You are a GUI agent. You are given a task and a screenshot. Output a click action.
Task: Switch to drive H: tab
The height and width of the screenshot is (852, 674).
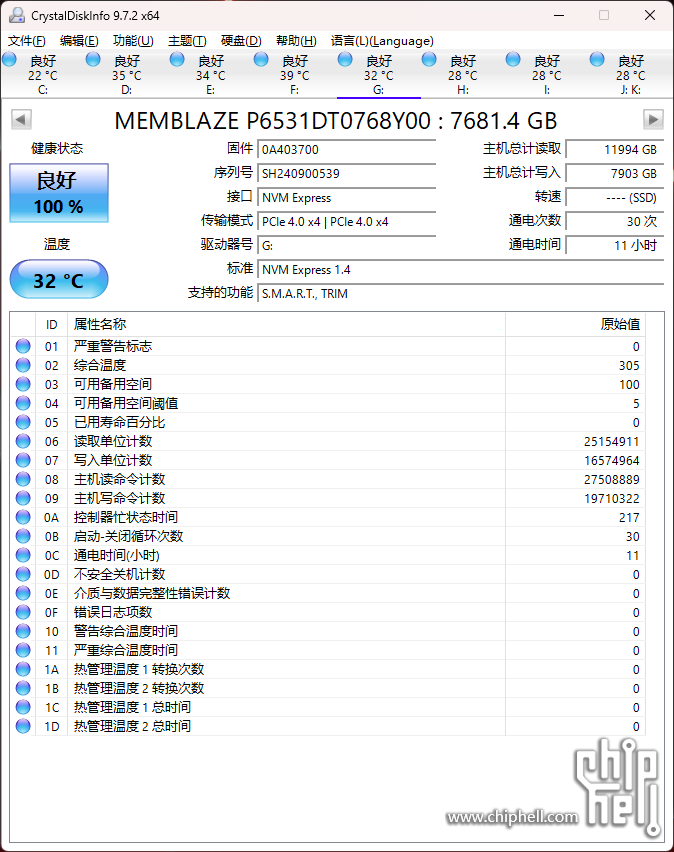[463, 75]
